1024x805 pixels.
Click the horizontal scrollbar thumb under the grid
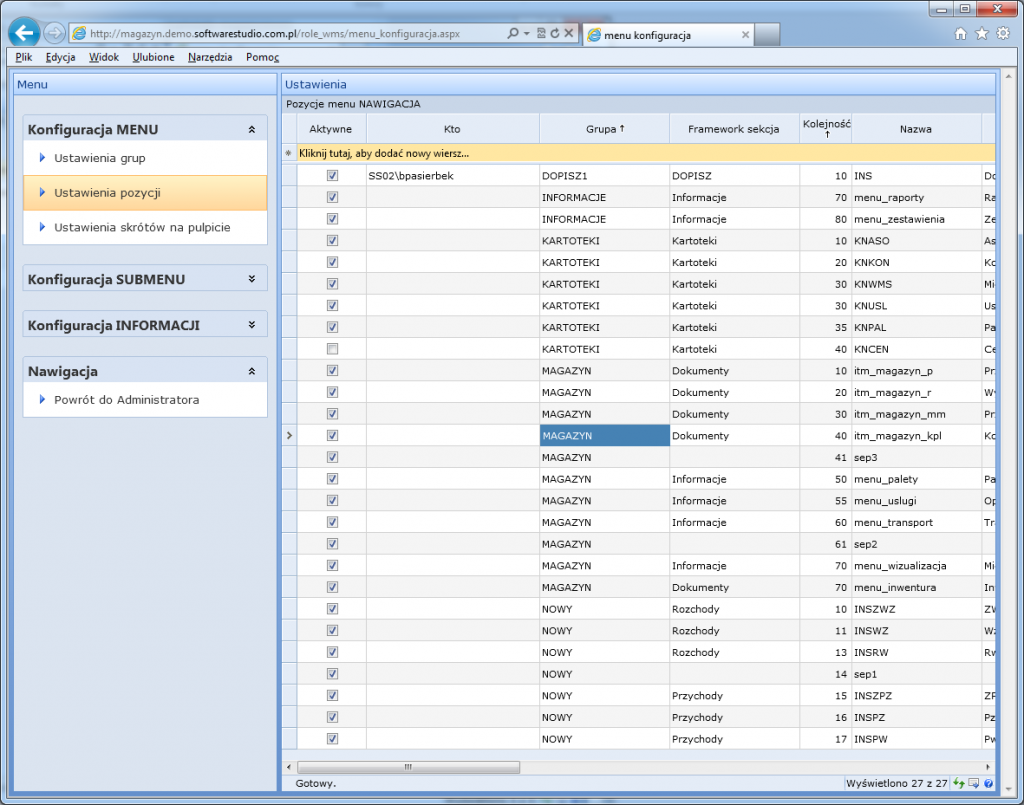406,767
